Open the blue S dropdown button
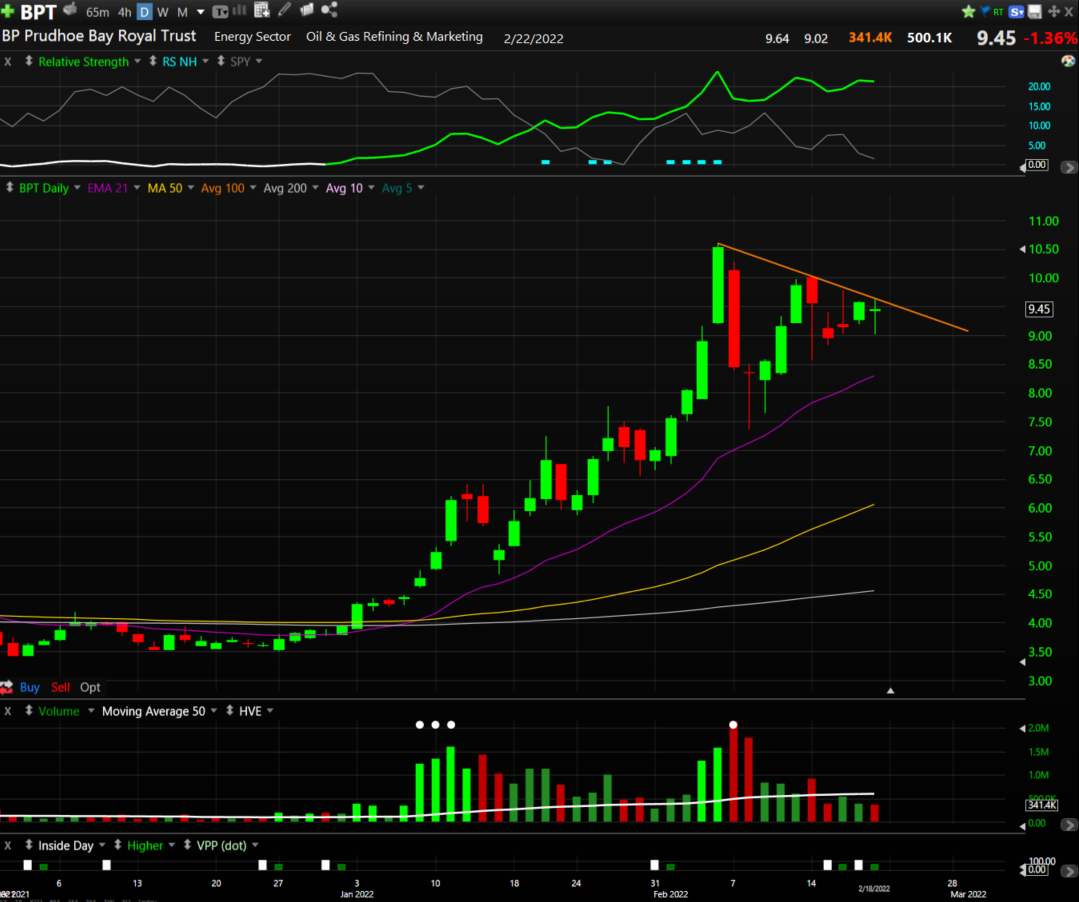Viewport: 1079px width, 902px height. [x=1016, y=12]
